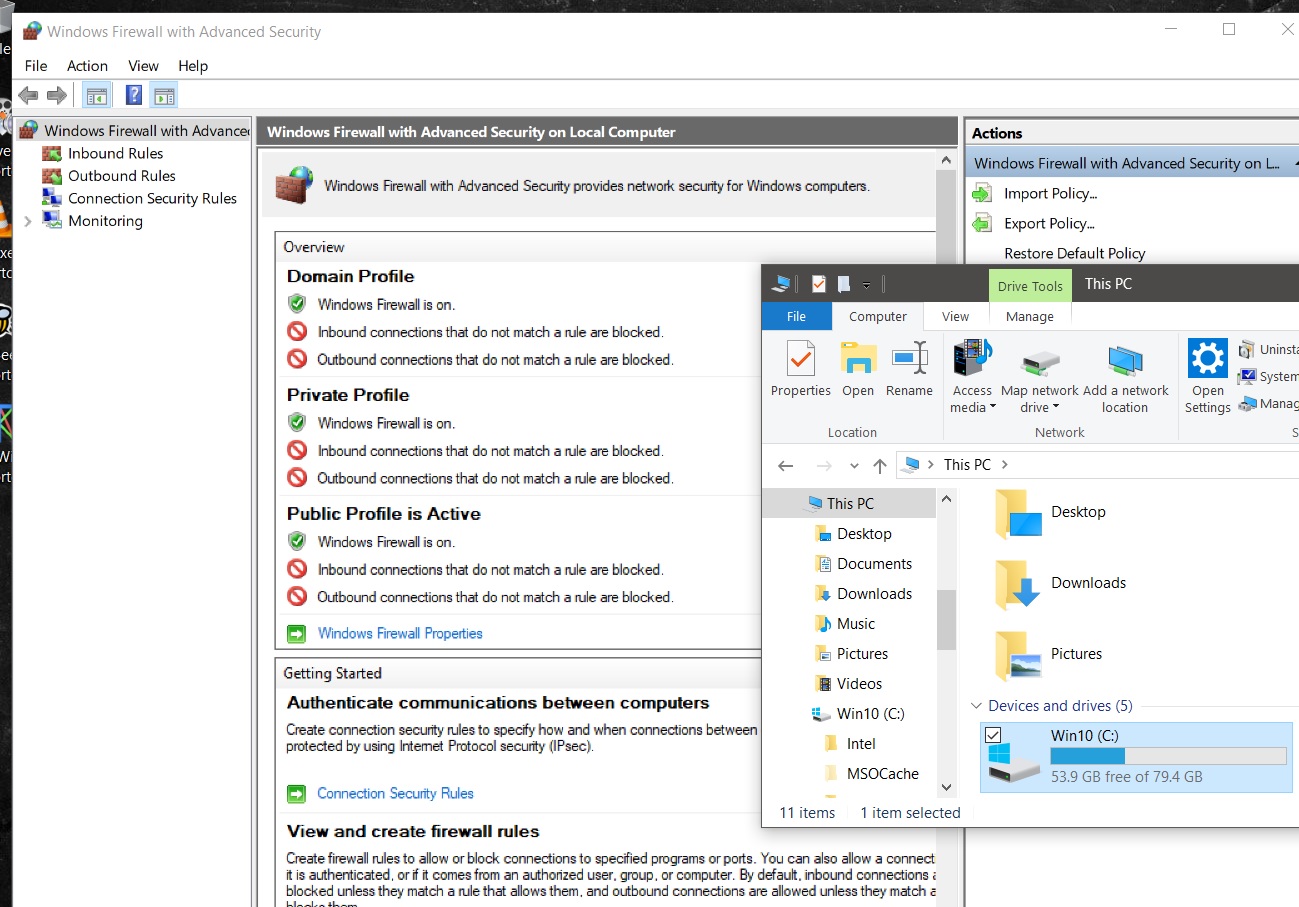Click the navigation pane scroll-down arrow
The height and width of the screenshot is (907, 1299).
(947, 788)
